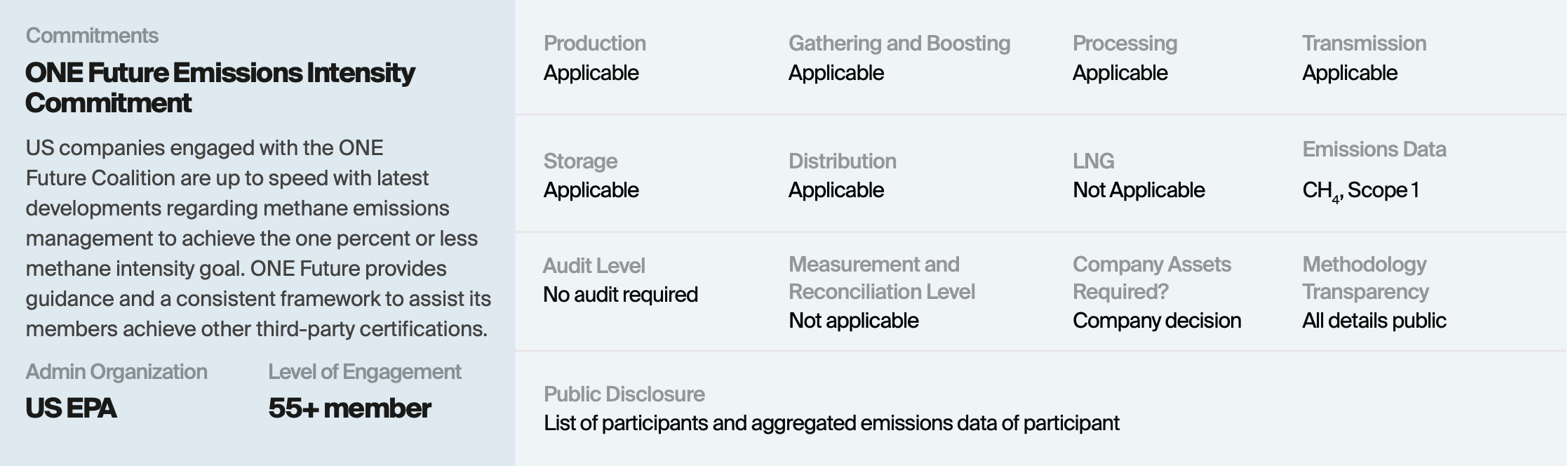Click the US EPA admin organization value
Viewport: 1568px width, 466px height.
tap(71, 408)
